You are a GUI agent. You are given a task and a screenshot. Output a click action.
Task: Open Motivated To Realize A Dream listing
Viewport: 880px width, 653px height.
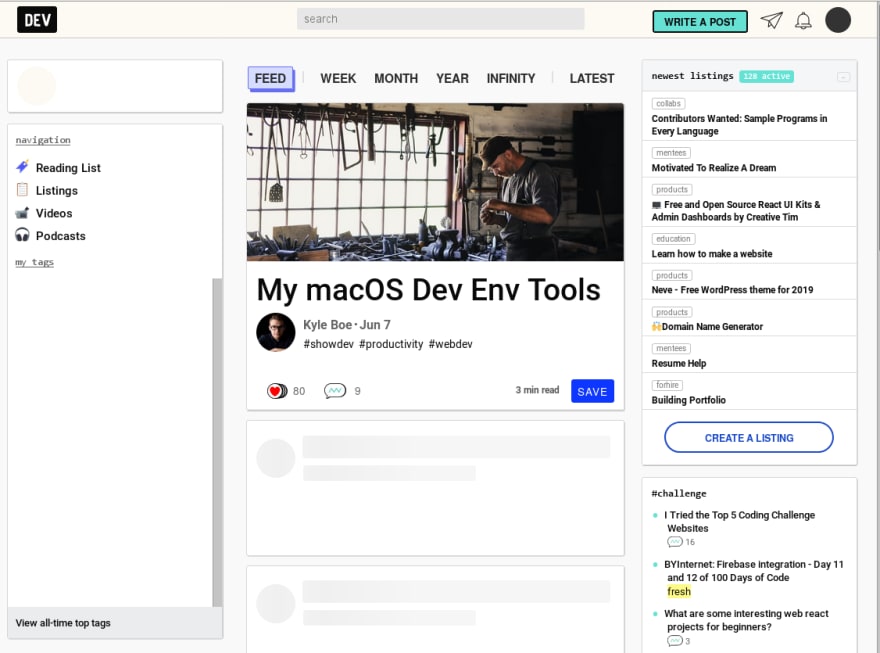[713, 168]
